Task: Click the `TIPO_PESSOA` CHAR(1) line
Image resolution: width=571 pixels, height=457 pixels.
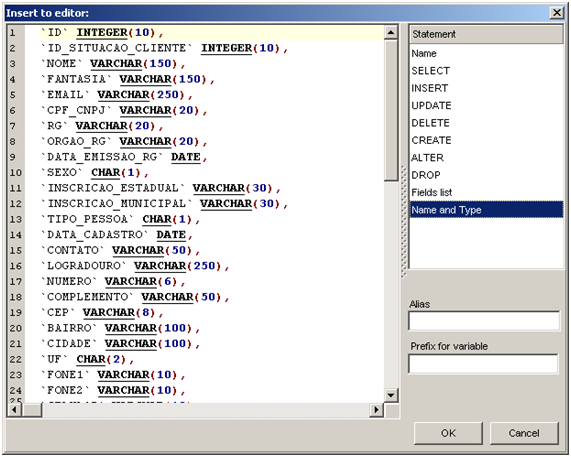Action: [120, 219]
